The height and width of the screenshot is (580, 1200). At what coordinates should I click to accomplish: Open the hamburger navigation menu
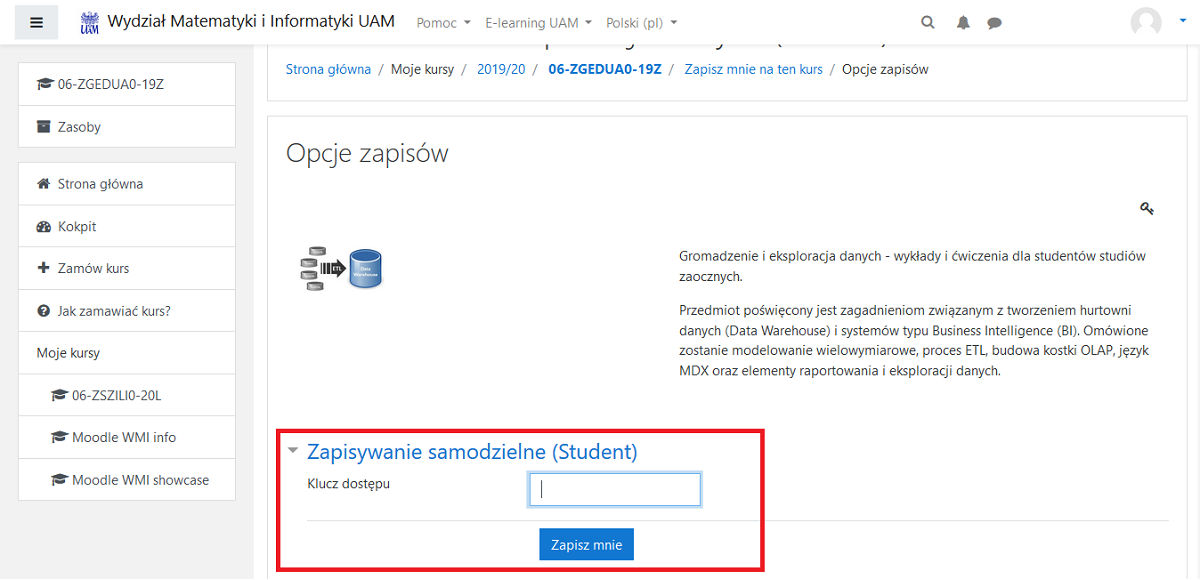36,22
